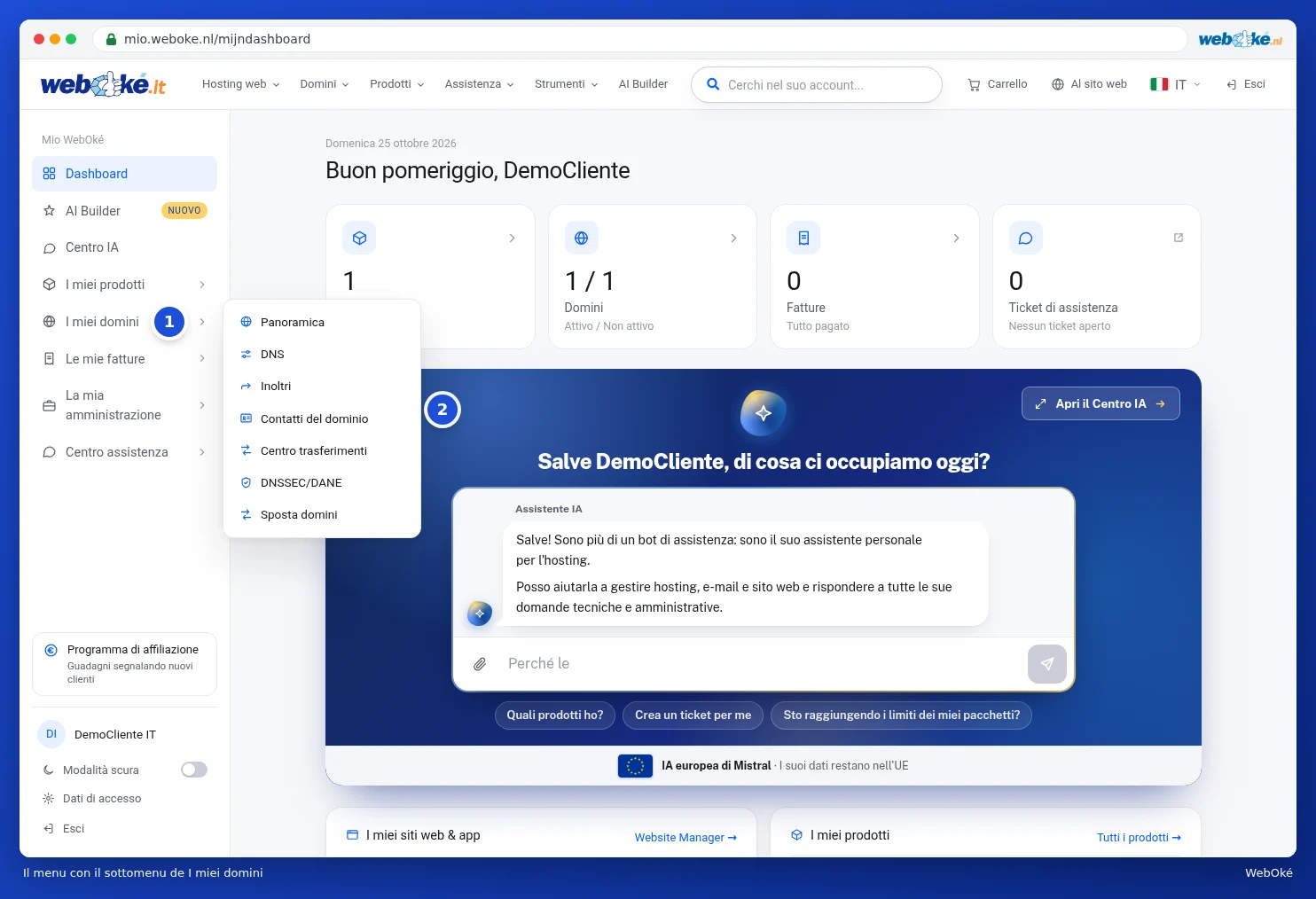
Task: Select DNS in the domains submenu
Action: (x=322, y=354)
